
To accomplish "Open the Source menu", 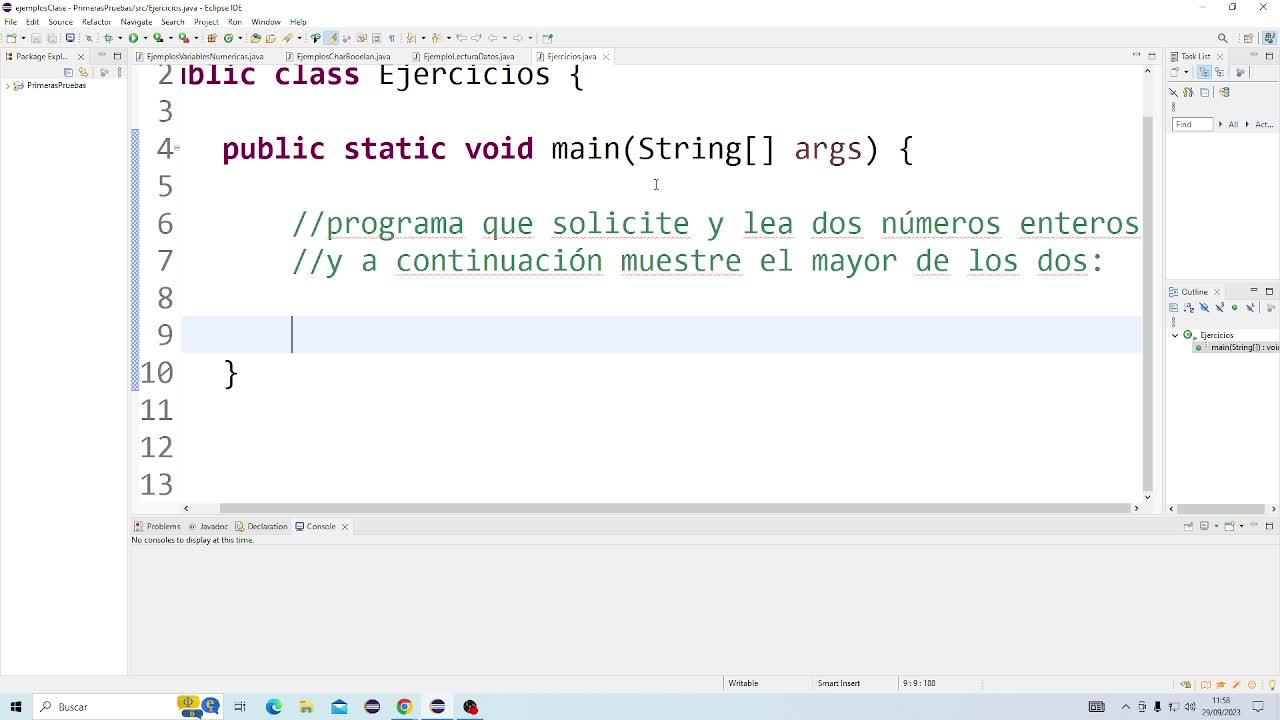I will pyautogui.click(x=60, y=21).
